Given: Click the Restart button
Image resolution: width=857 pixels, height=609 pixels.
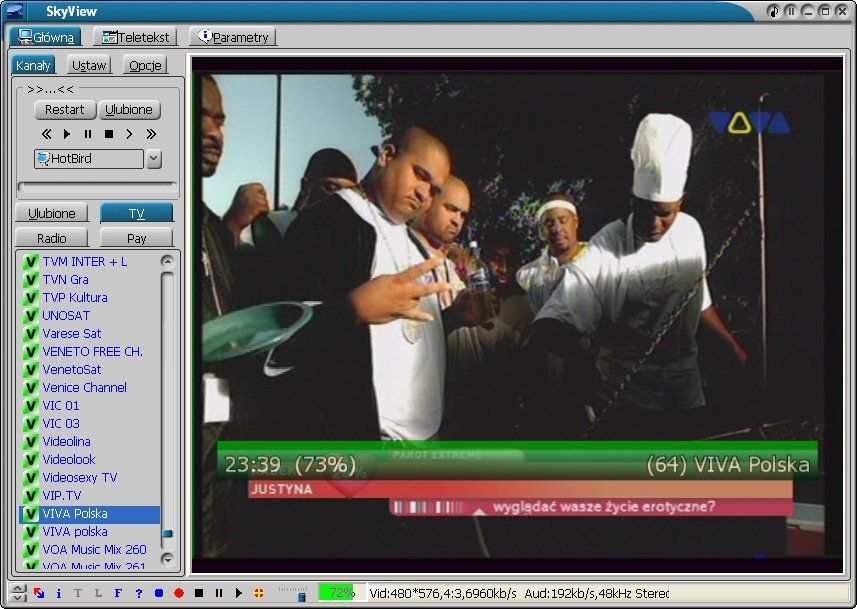Looking at the screenshot, I should pyautogui.click(x=65, y=110).
